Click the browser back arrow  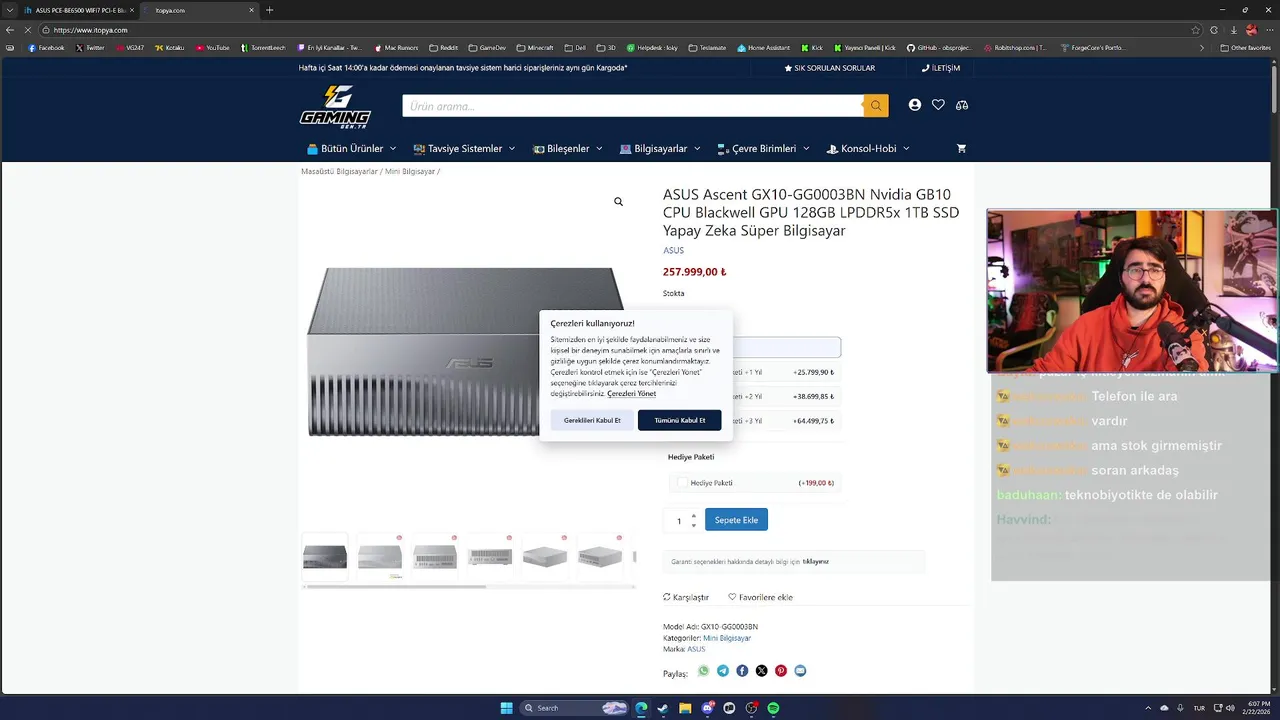pos(10,30)
